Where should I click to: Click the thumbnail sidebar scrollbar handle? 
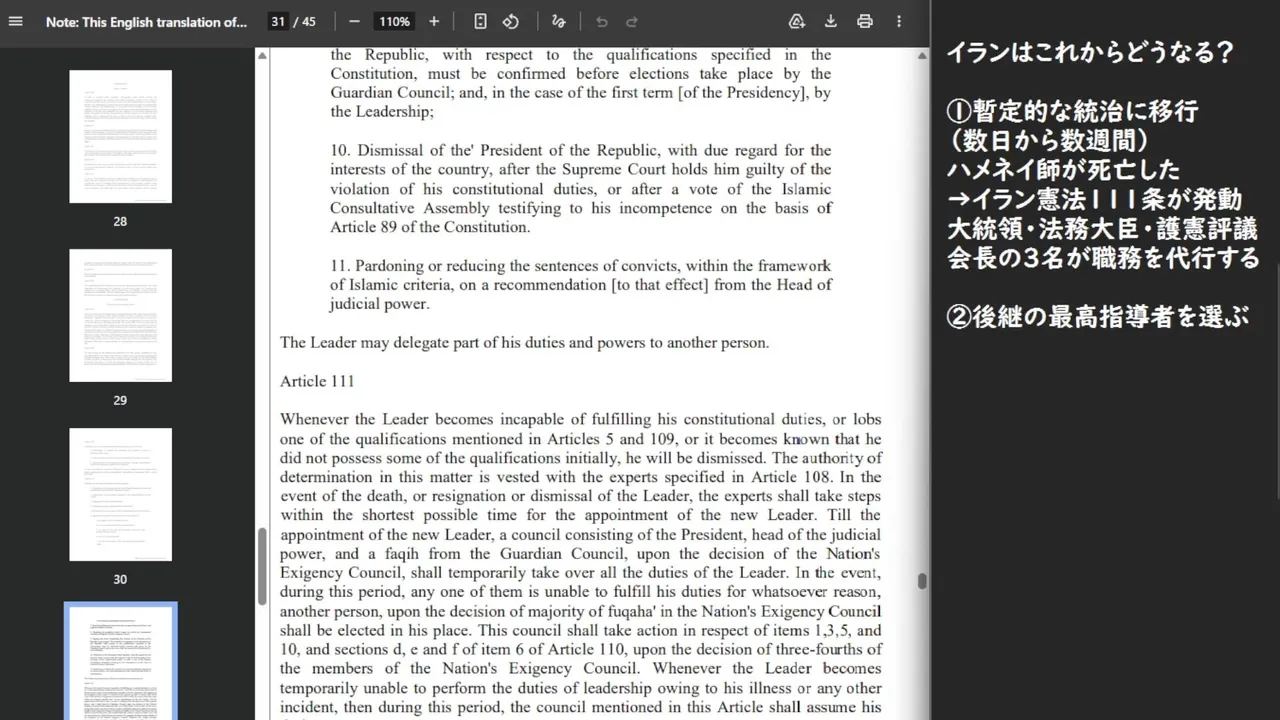[263, 566]
